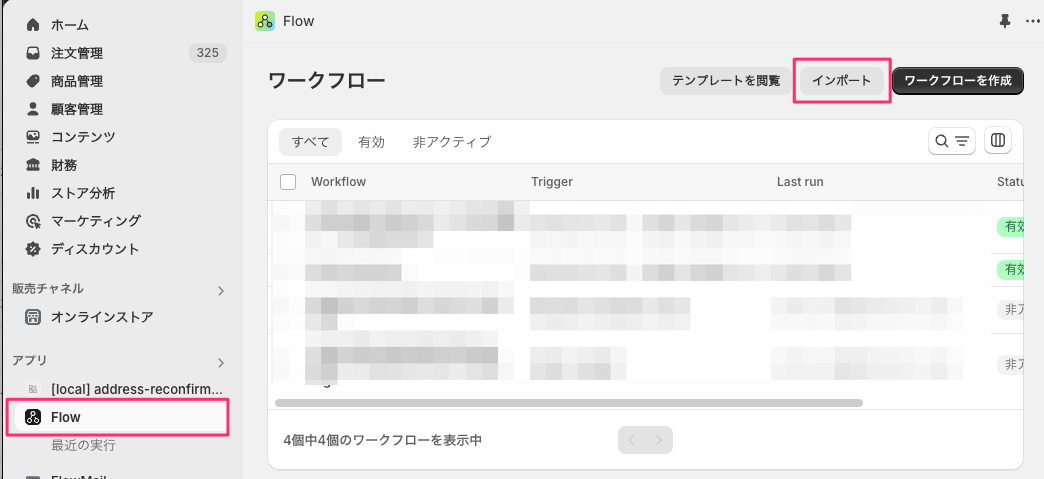The height and width of the screenshot is (479, 1044).
Task: Click the Marketing target icon (マーケティング)
Action: click(33, 221)
